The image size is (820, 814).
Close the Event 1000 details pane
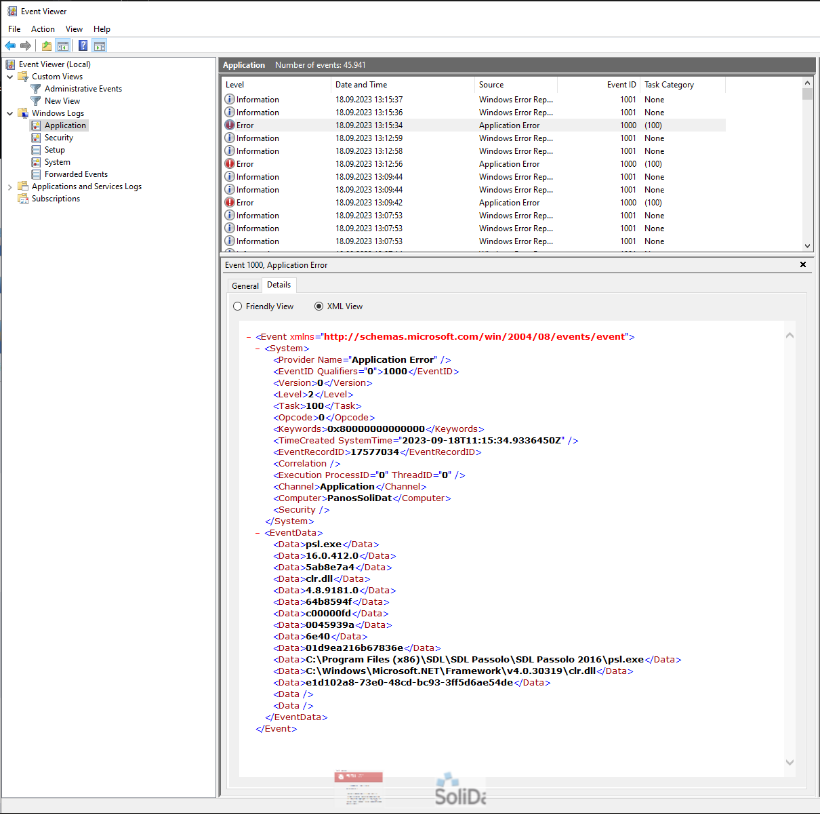(803, 265)
